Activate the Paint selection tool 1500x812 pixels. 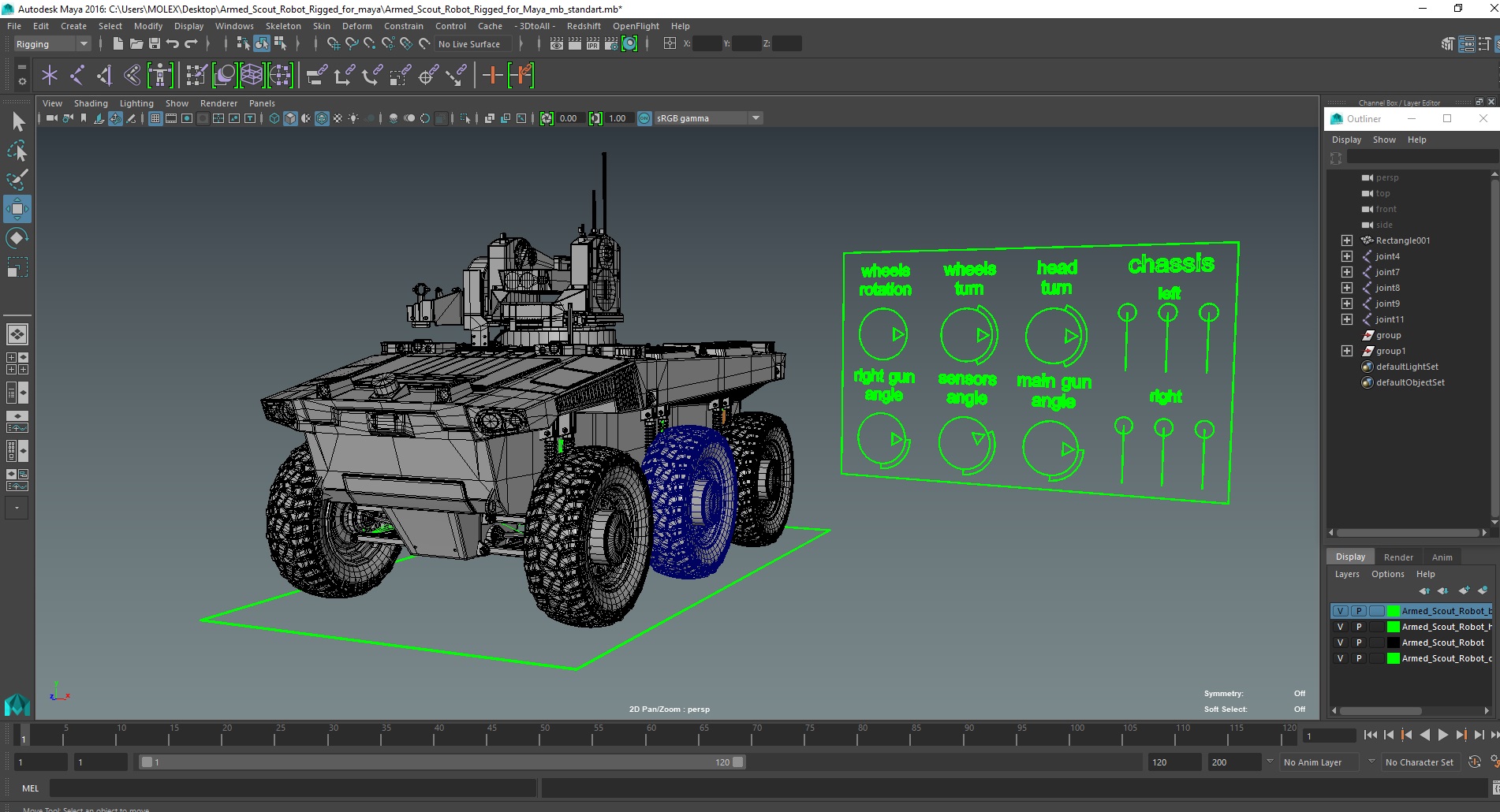tap(17, 180)
